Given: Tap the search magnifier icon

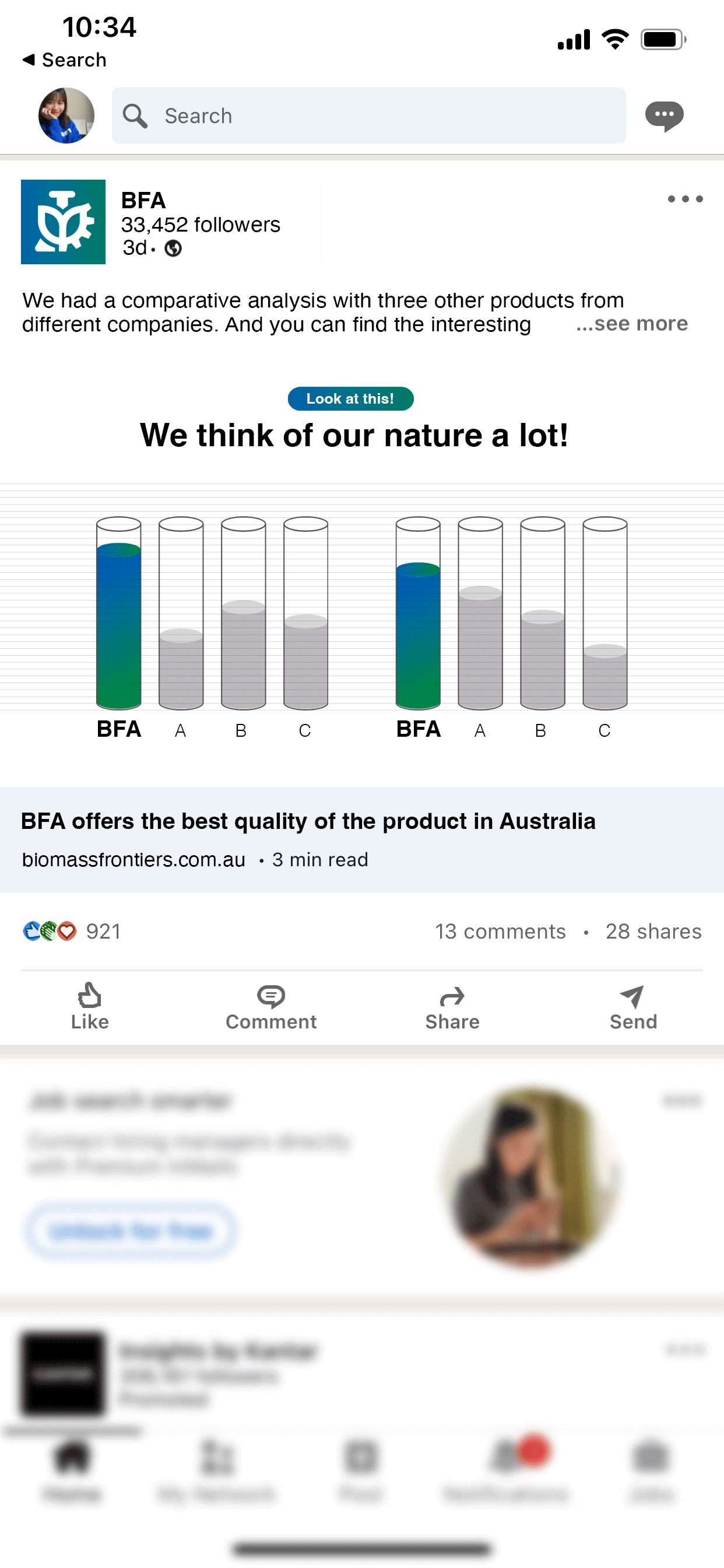Looking at the screenshot, I should (x=135, y=116).
